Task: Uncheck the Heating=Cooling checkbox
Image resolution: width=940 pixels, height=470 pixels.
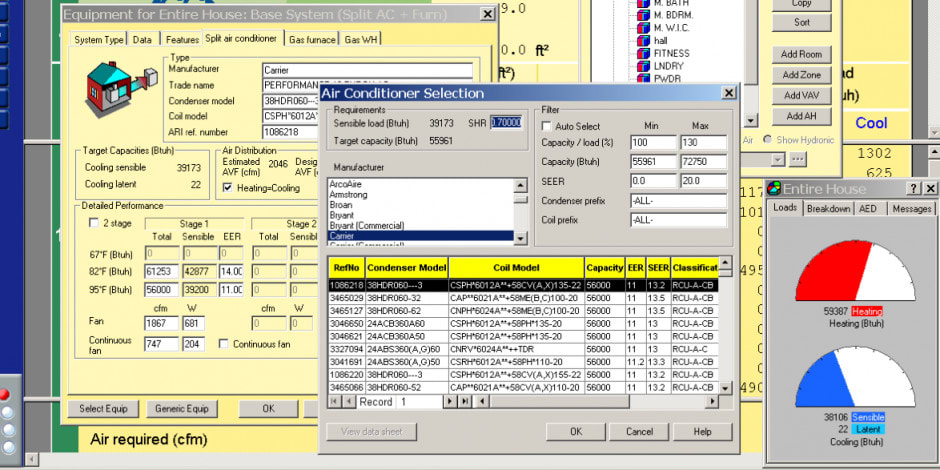Action: click(227, 187)
